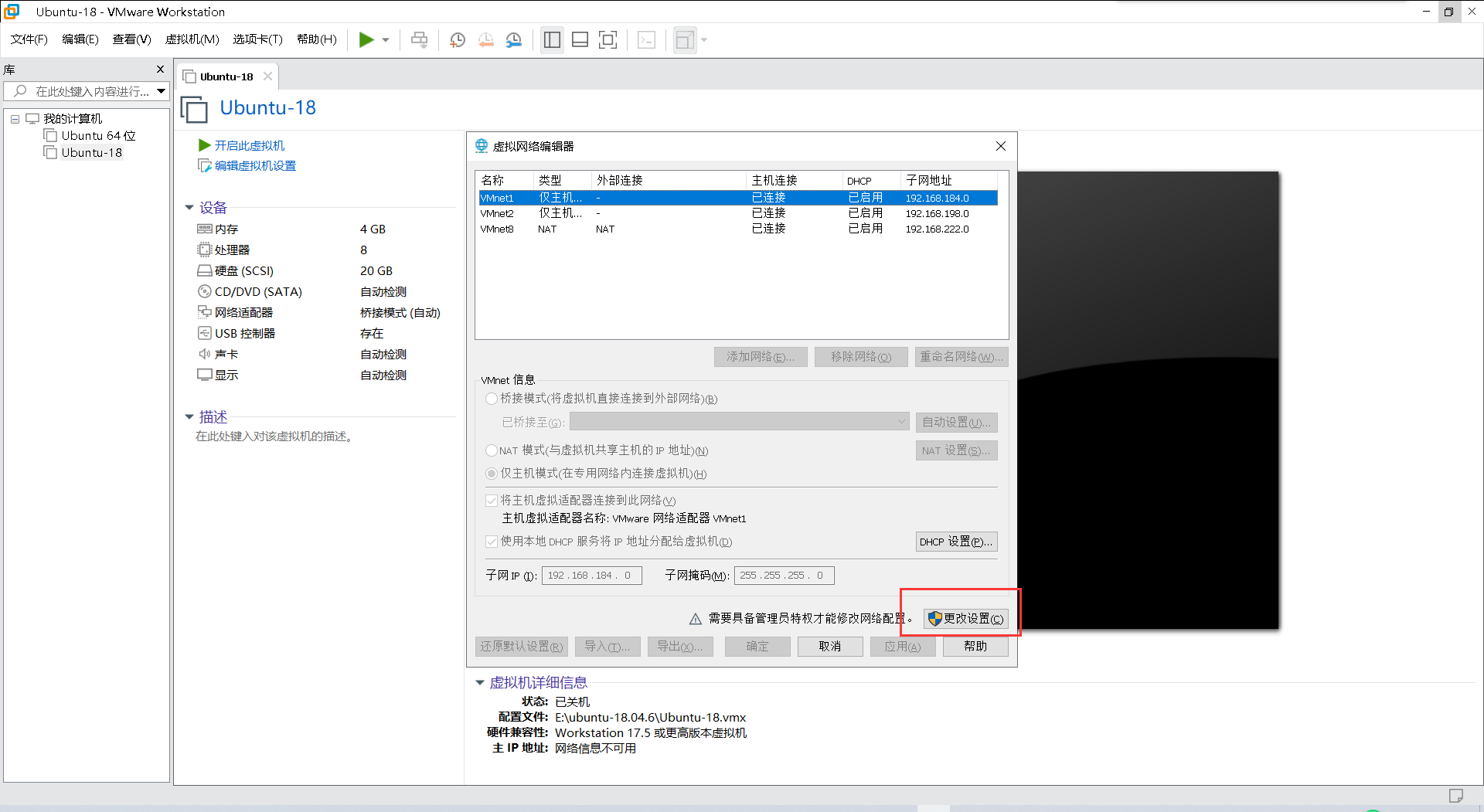Image resolution: width=1484 pixels, height=812 pixels.
Task: Click 取消 button in dialog
Action: click(x=830, y=647)
